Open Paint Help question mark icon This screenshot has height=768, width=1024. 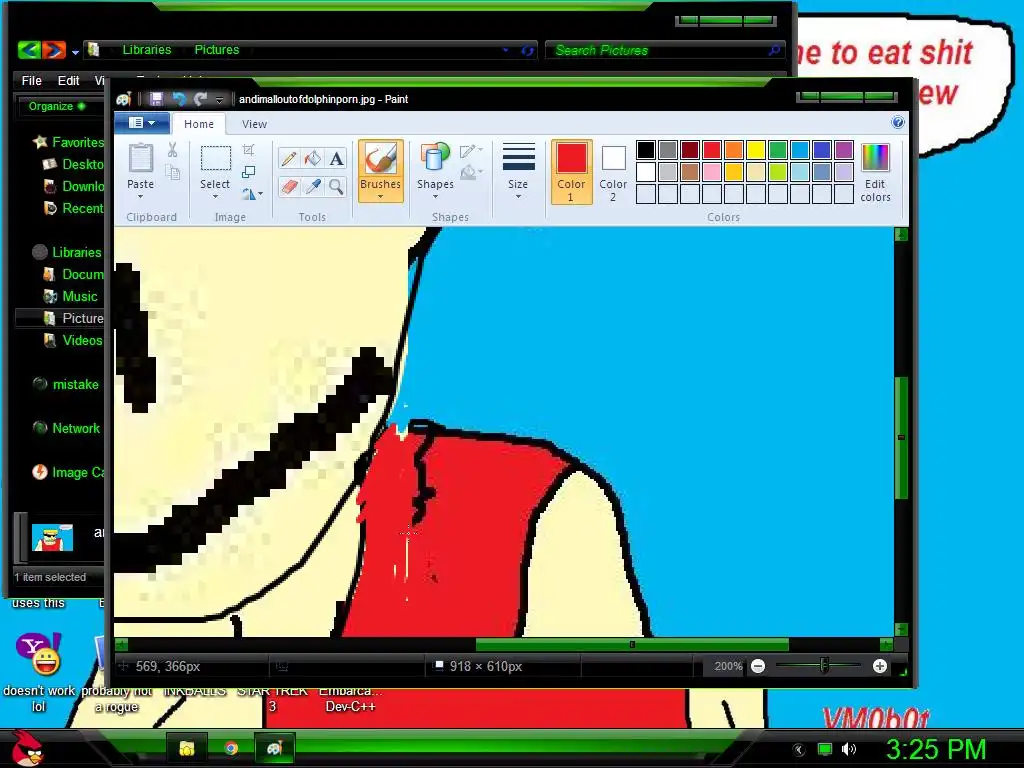pyautogui.click(x=898, y=122)
